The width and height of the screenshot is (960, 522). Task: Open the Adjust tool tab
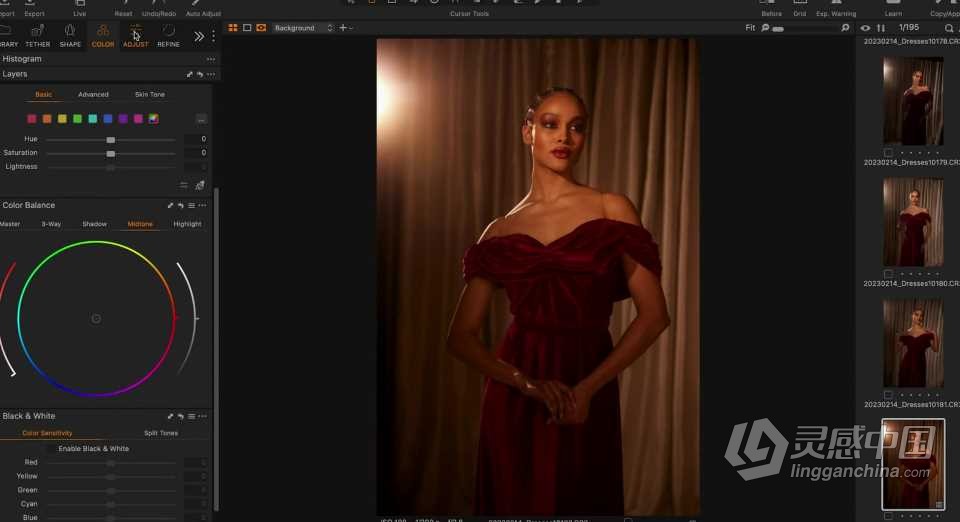tap(135, 36)
